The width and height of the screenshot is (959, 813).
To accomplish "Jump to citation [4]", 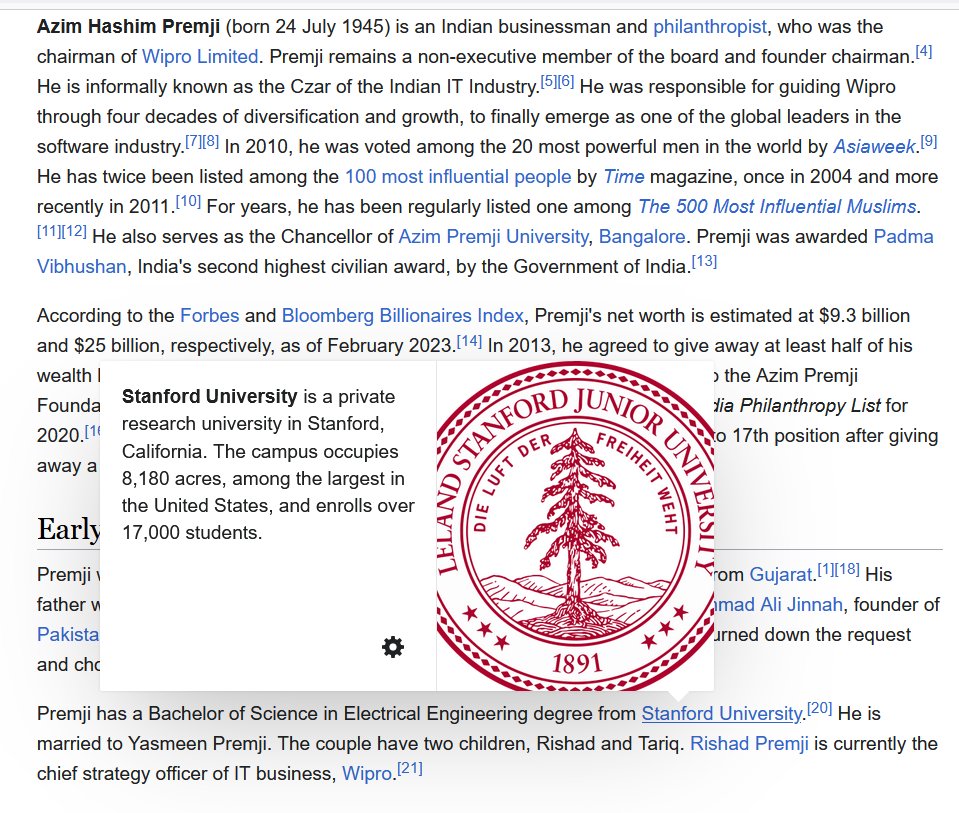I will pyautogui.click(x=924, y=51).
